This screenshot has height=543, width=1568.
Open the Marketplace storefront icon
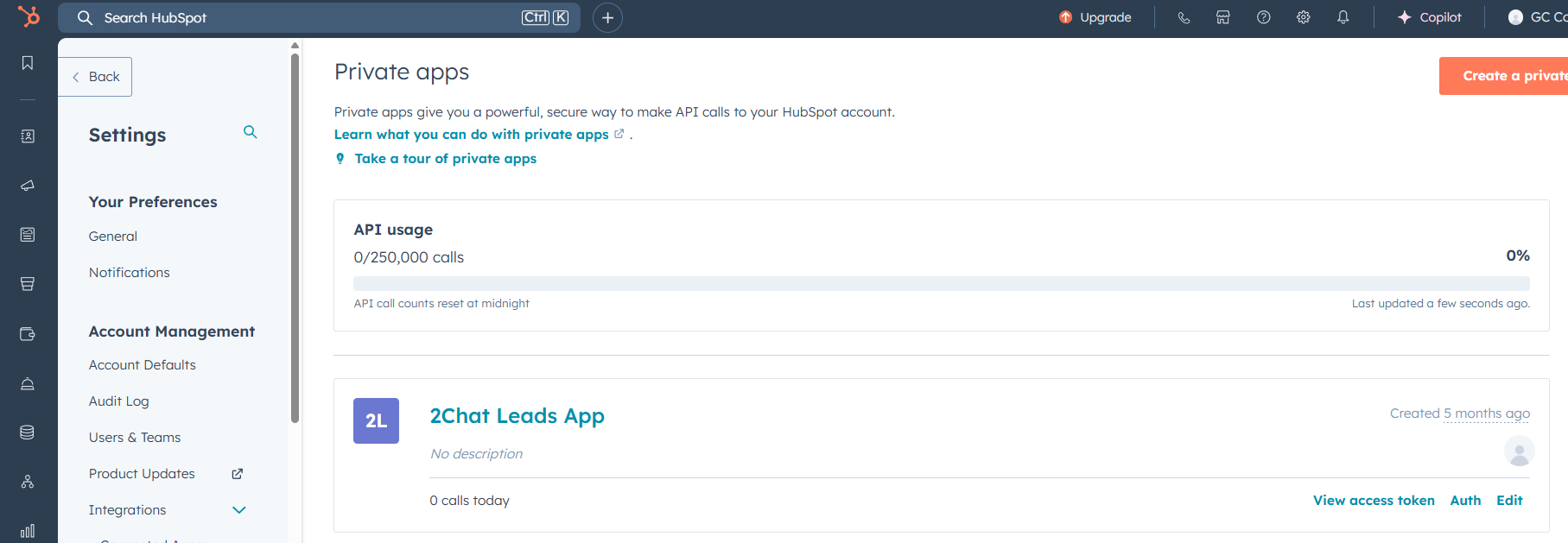click(x=1223, y=17)
